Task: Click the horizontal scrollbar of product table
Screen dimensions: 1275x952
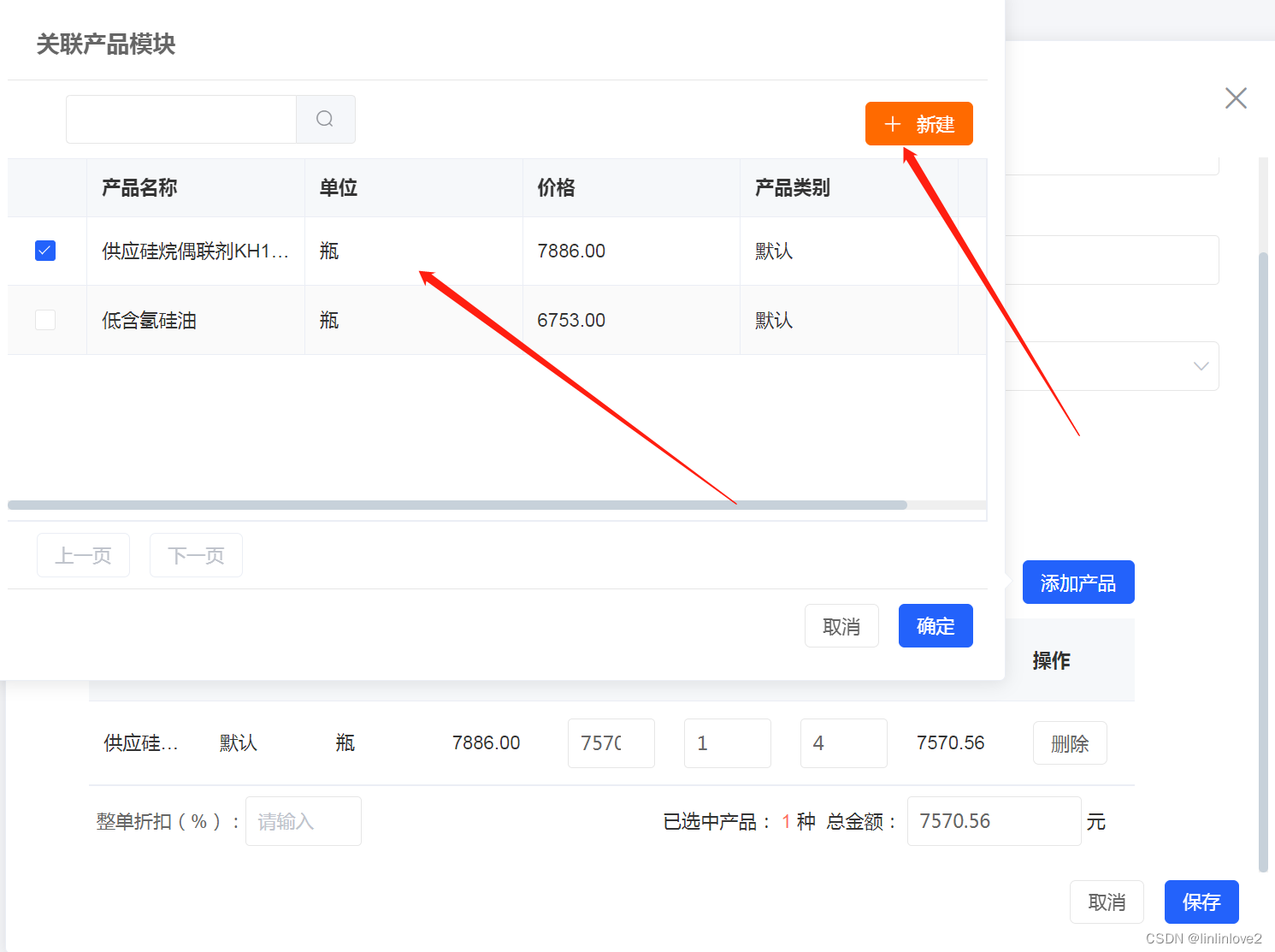Action: tap(457, 505)
